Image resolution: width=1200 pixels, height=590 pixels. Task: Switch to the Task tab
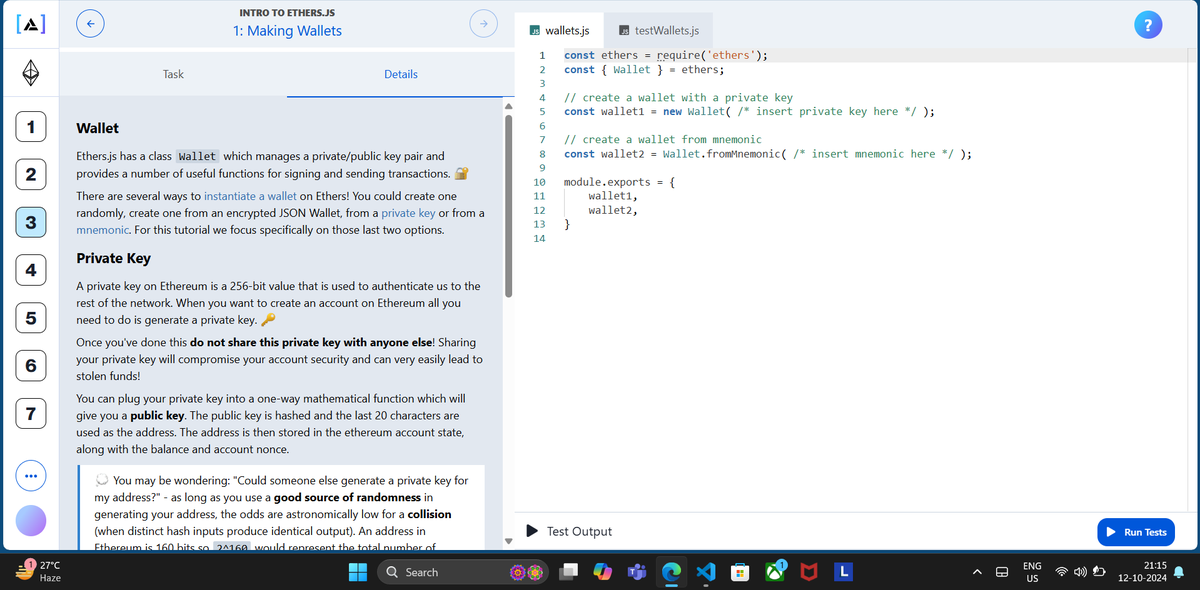pyautogui.click(x=173, y=74)
